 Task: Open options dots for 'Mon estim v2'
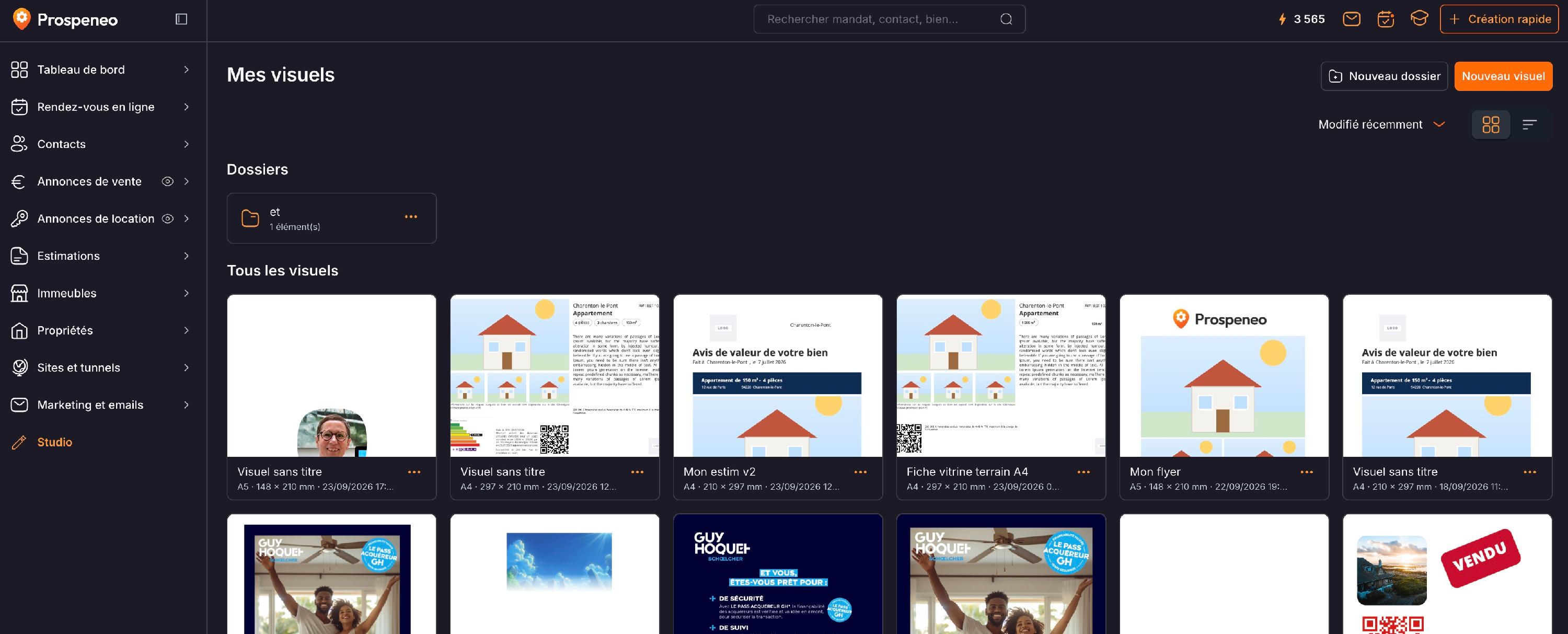click(x=860, y=472)
